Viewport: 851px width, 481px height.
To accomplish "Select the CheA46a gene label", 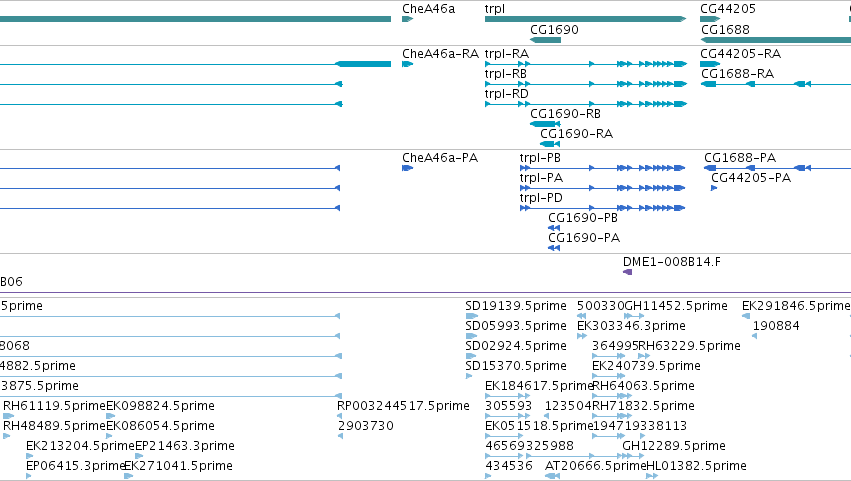I will click(428, 9).
